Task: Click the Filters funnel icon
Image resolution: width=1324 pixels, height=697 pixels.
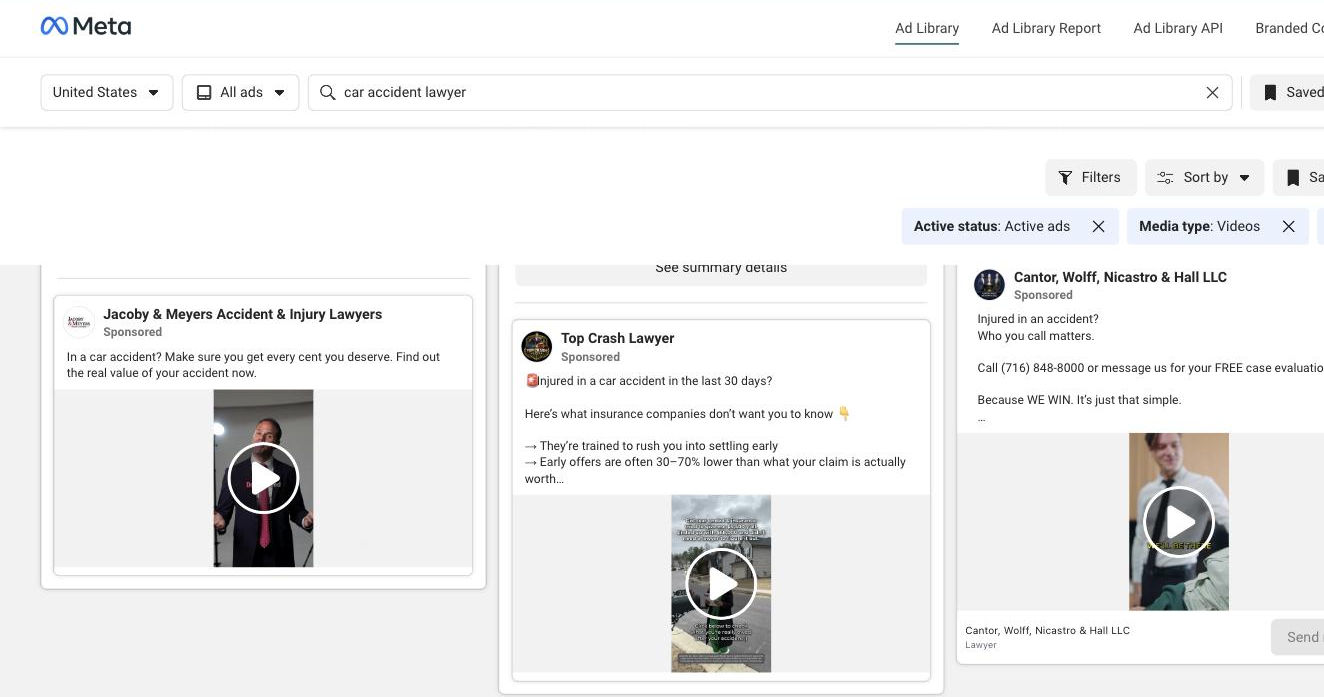Action: click(1066, 177)
